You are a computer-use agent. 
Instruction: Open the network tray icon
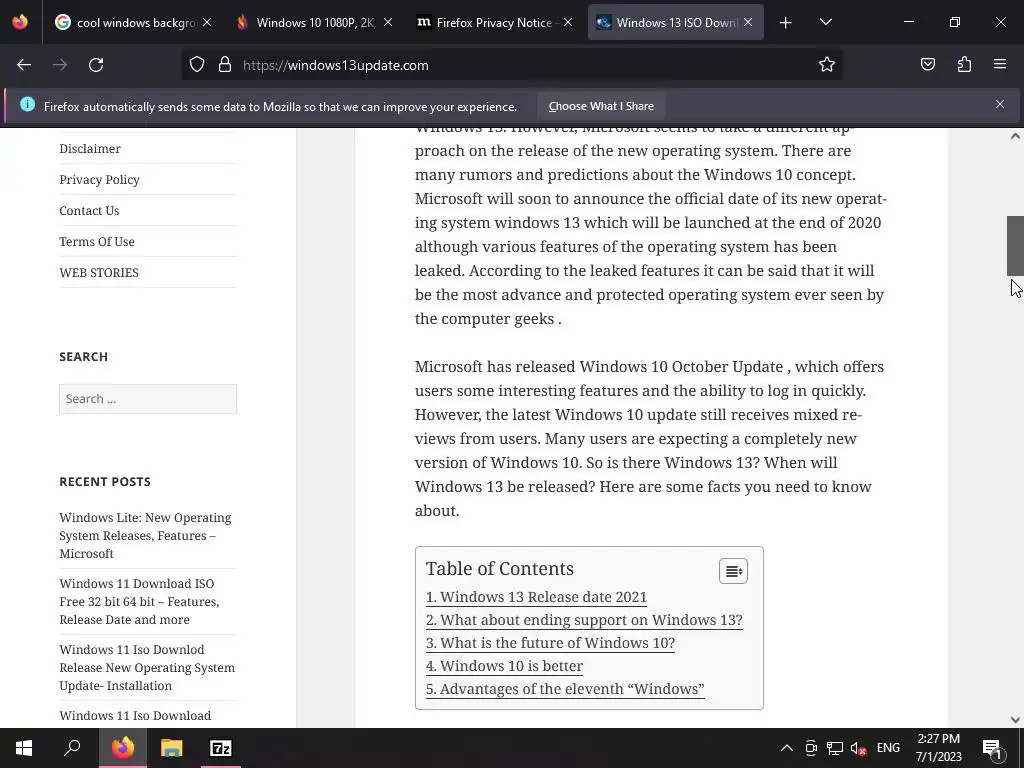(x=835, y=748)
